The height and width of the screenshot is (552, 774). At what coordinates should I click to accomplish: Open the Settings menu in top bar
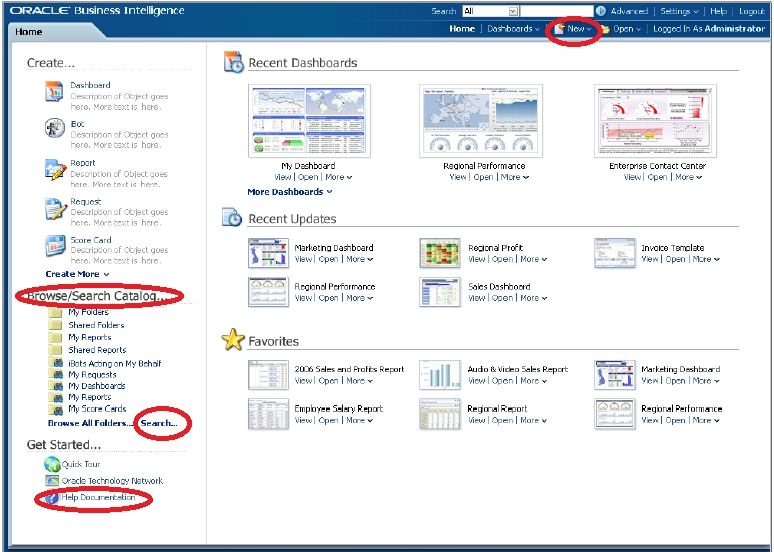pos(679,11)
